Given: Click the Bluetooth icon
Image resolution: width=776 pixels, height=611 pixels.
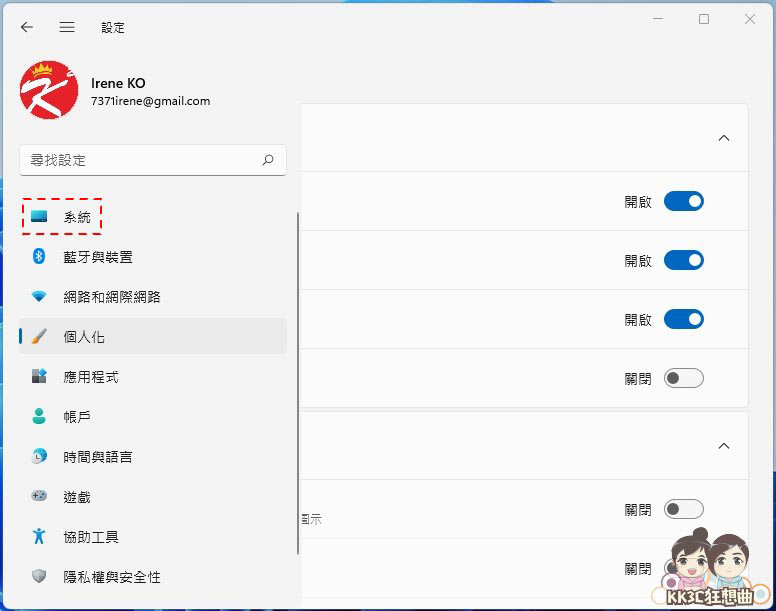Looking at the screenshot, I should pyautogui.click(x=39, y=256).
